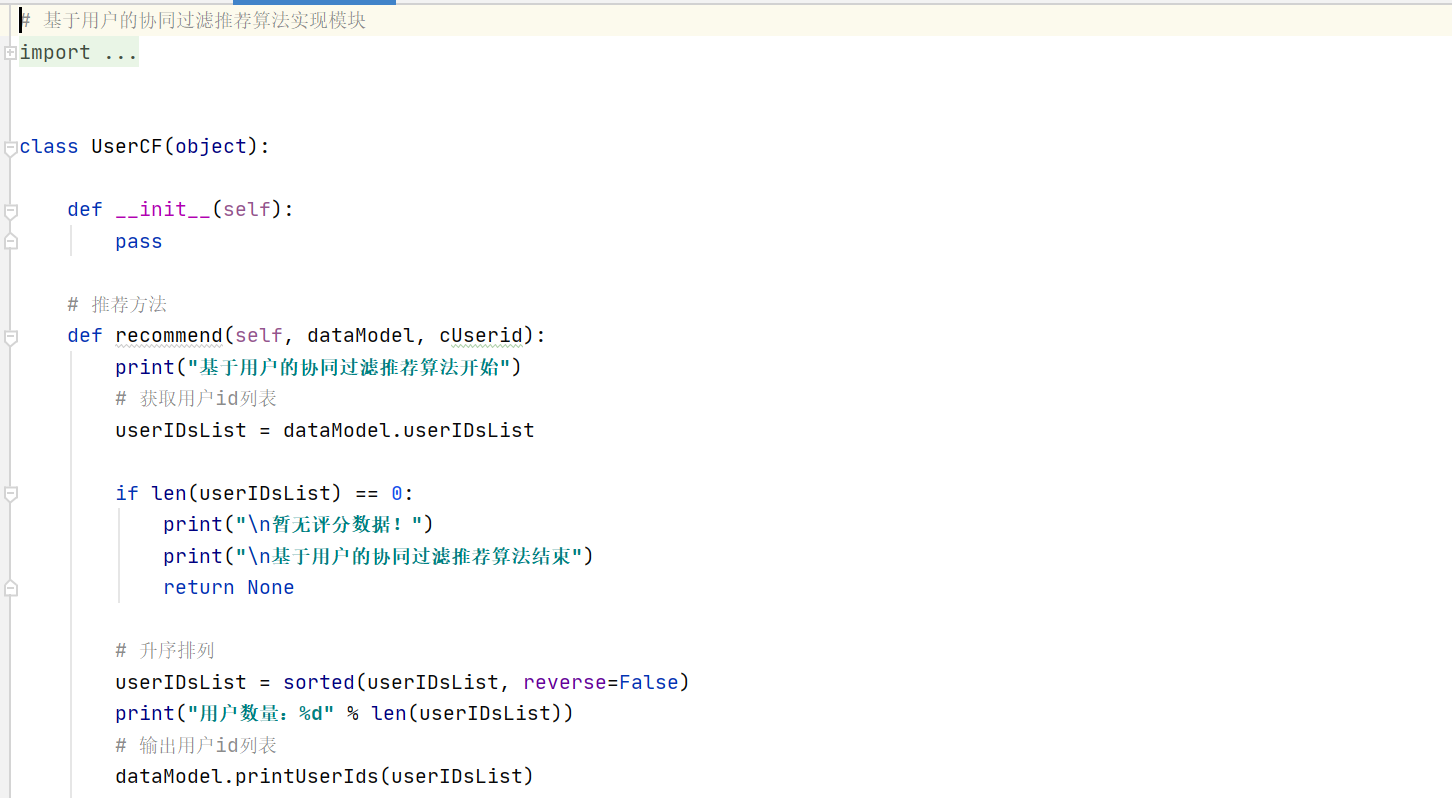The width and height of the screenshot is (1452, 798).
Task: Click the line print("\n基于用户的协同过滤推荐算法结束")
Action: (379, 556)
